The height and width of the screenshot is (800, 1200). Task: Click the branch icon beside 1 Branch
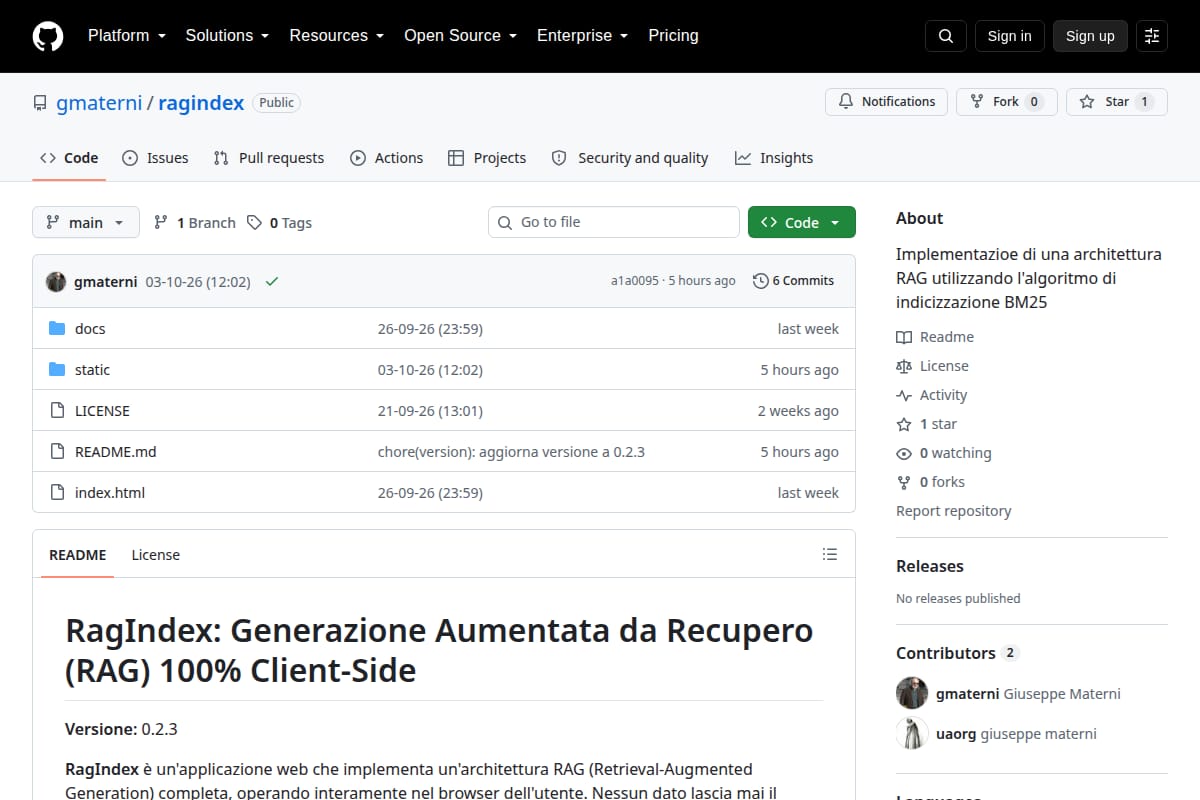(160, 223)
